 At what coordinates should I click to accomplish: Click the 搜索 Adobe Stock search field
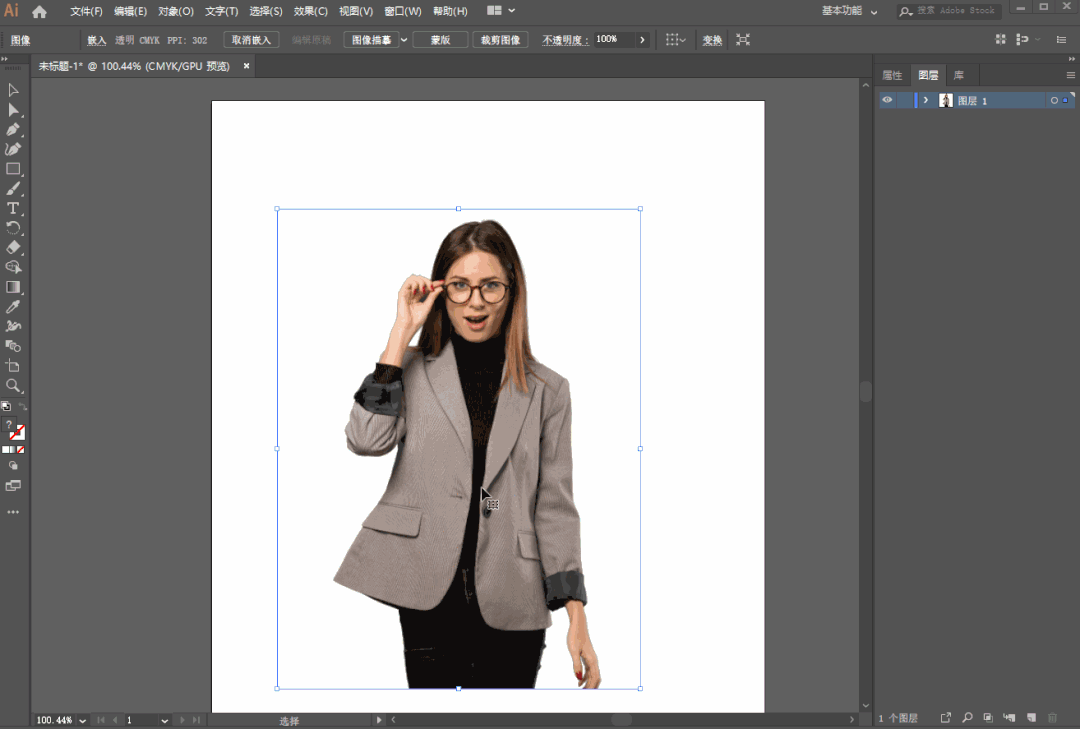955,11
